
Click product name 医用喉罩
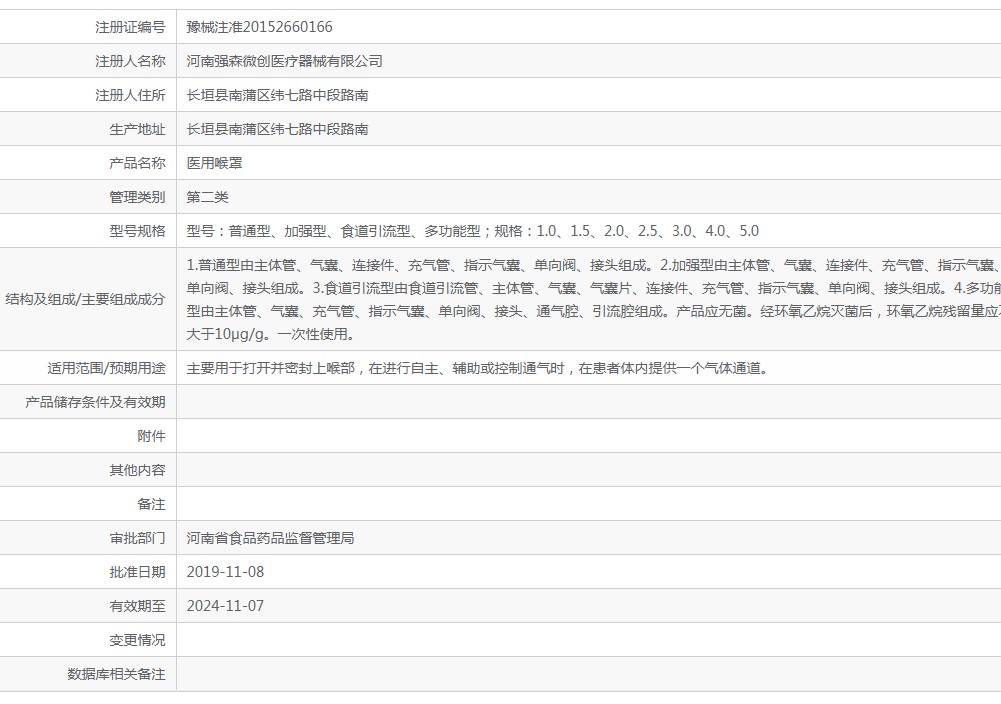tap(214, 163)
